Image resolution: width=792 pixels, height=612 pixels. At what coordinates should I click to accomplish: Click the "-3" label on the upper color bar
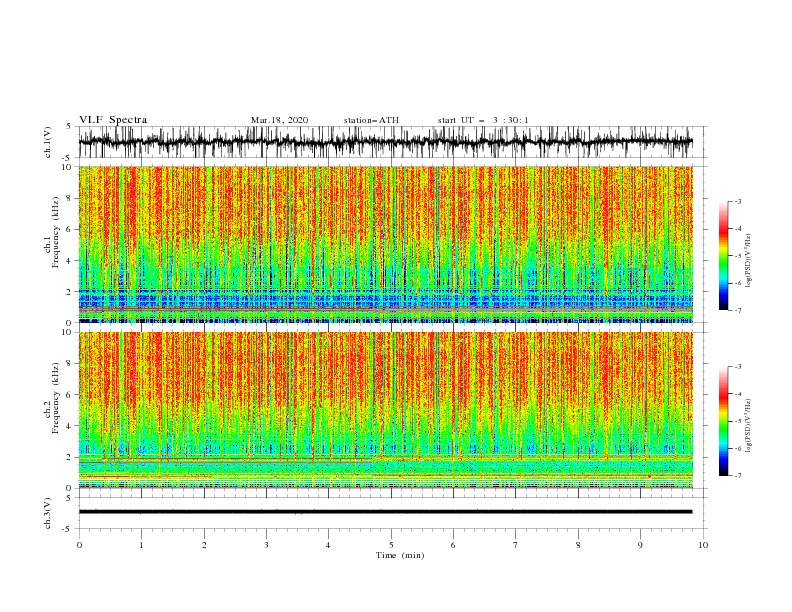(738, 201)
